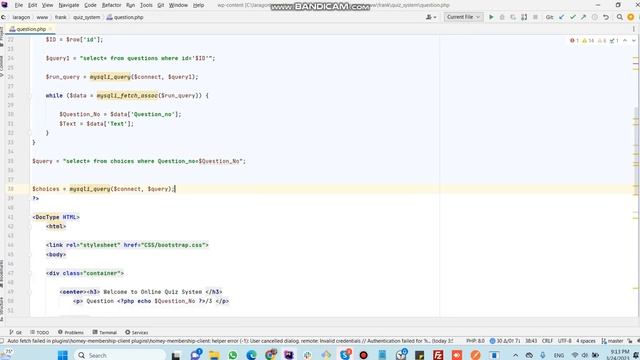Screen dimensions: 640x360
Task: Click the laragon breadcrumb
Action: [21, 18]
